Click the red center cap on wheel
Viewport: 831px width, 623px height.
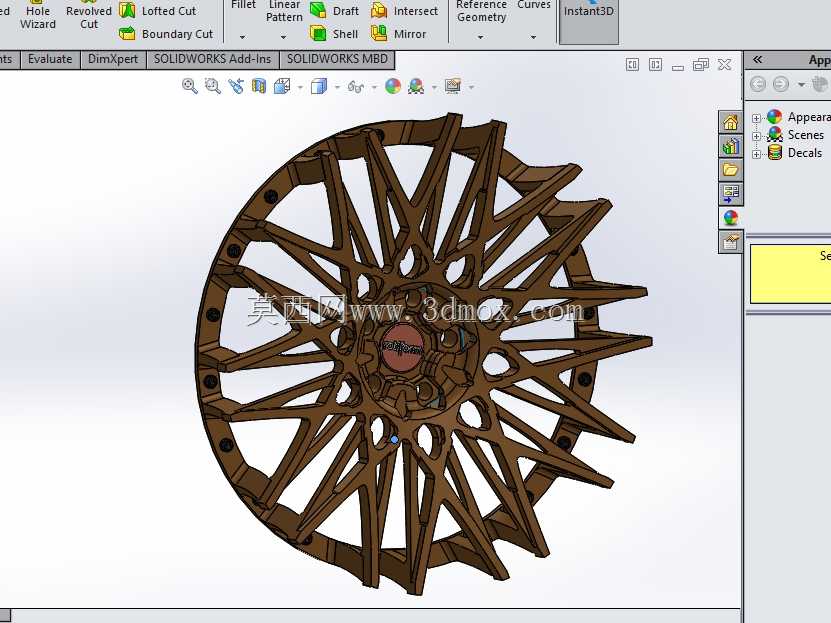[402, 348]
